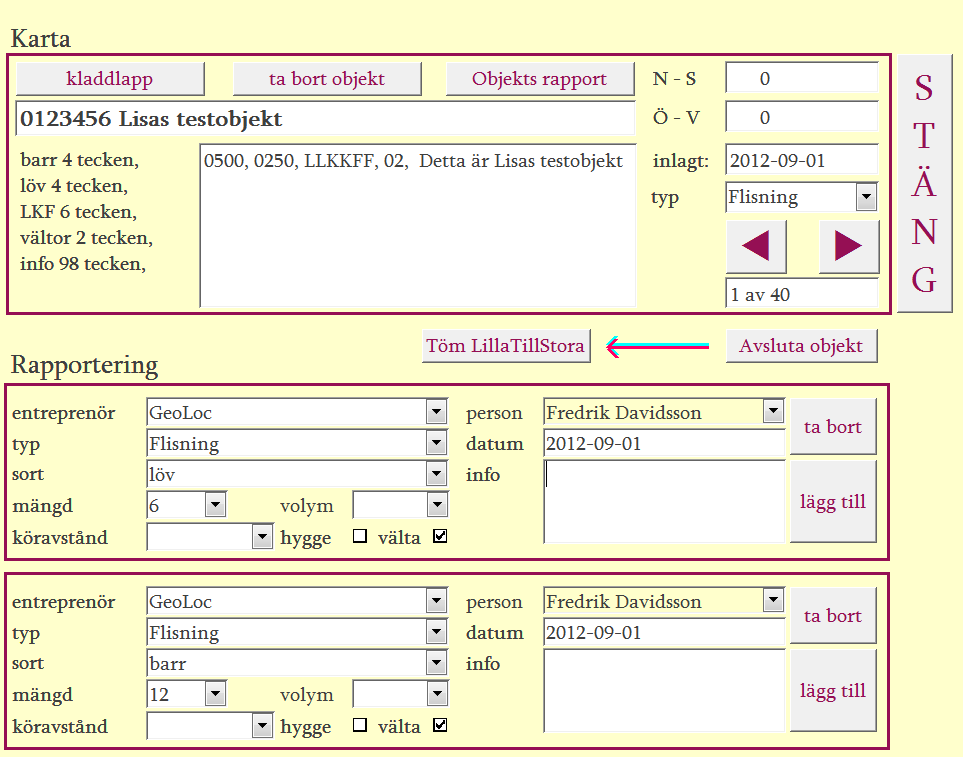
Task: Click the inlagt date field
Action: (x=801, y=160)
